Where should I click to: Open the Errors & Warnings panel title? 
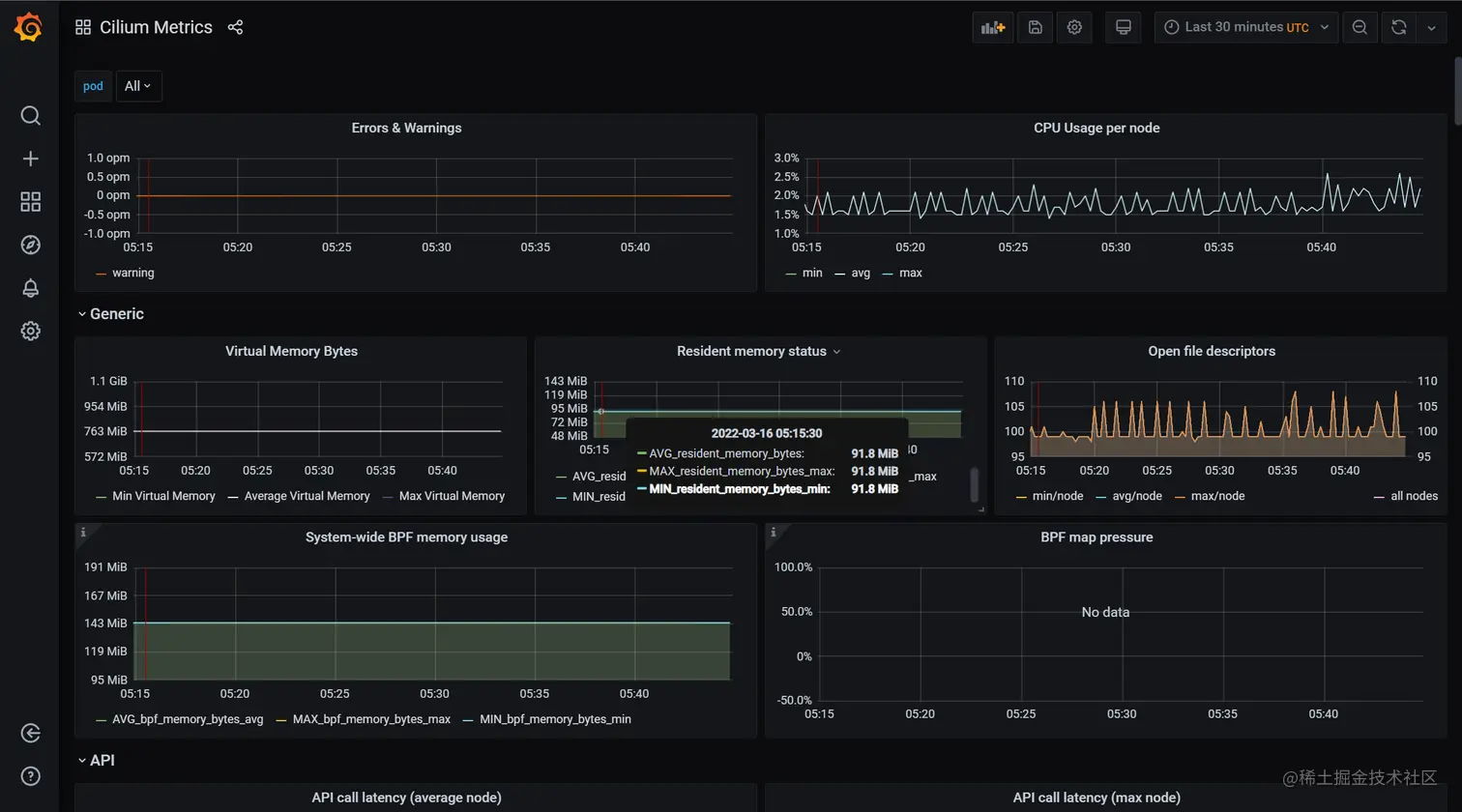406,128
